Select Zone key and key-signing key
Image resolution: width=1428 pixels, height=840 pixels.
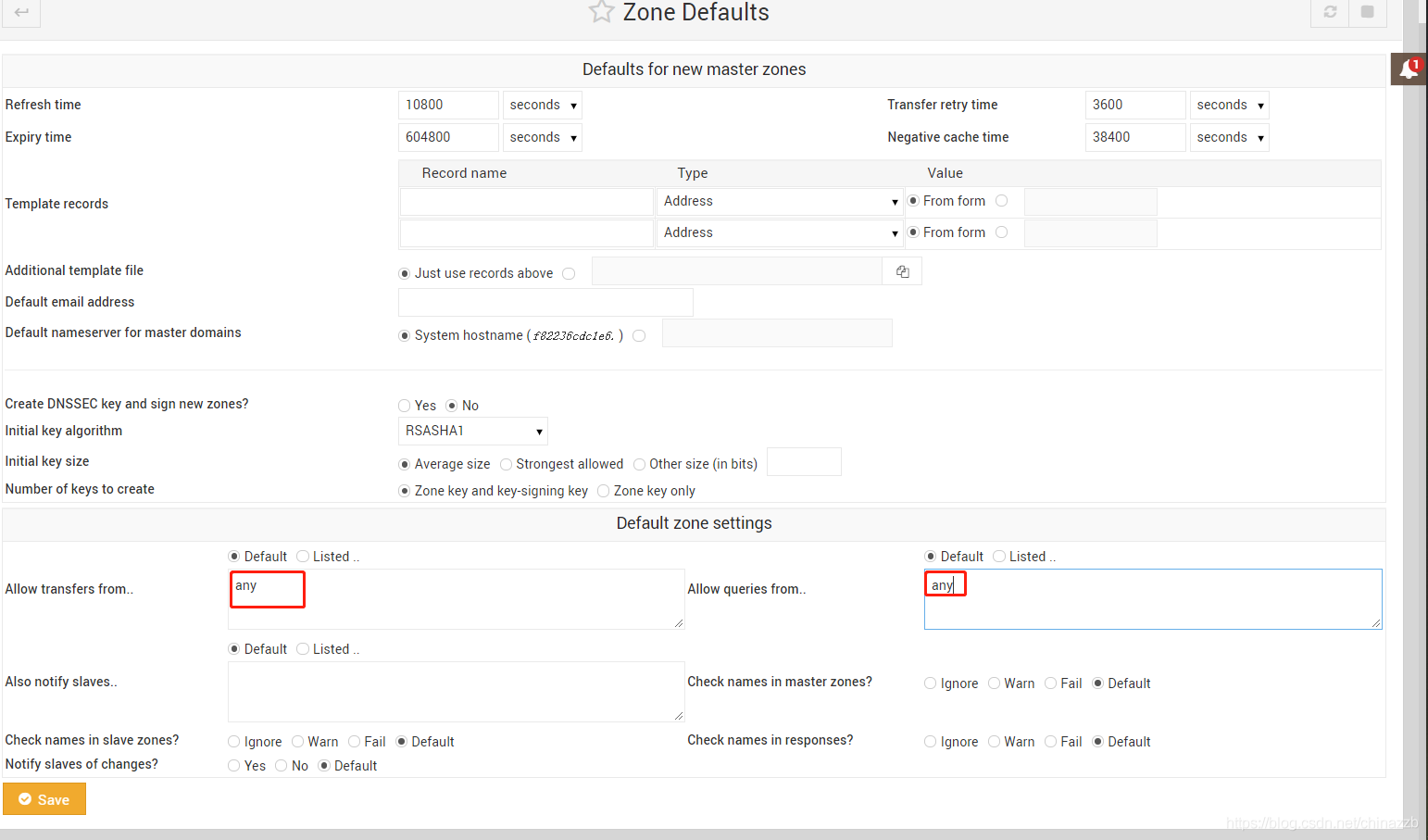[405, 491]
